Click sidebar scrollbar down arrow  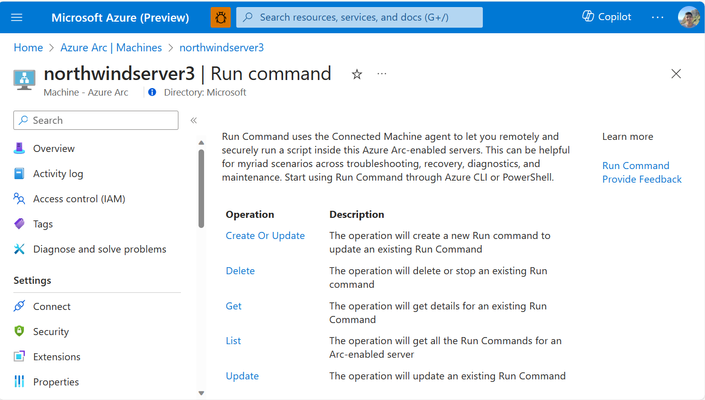pyautogui.click(x=201, y=393)
